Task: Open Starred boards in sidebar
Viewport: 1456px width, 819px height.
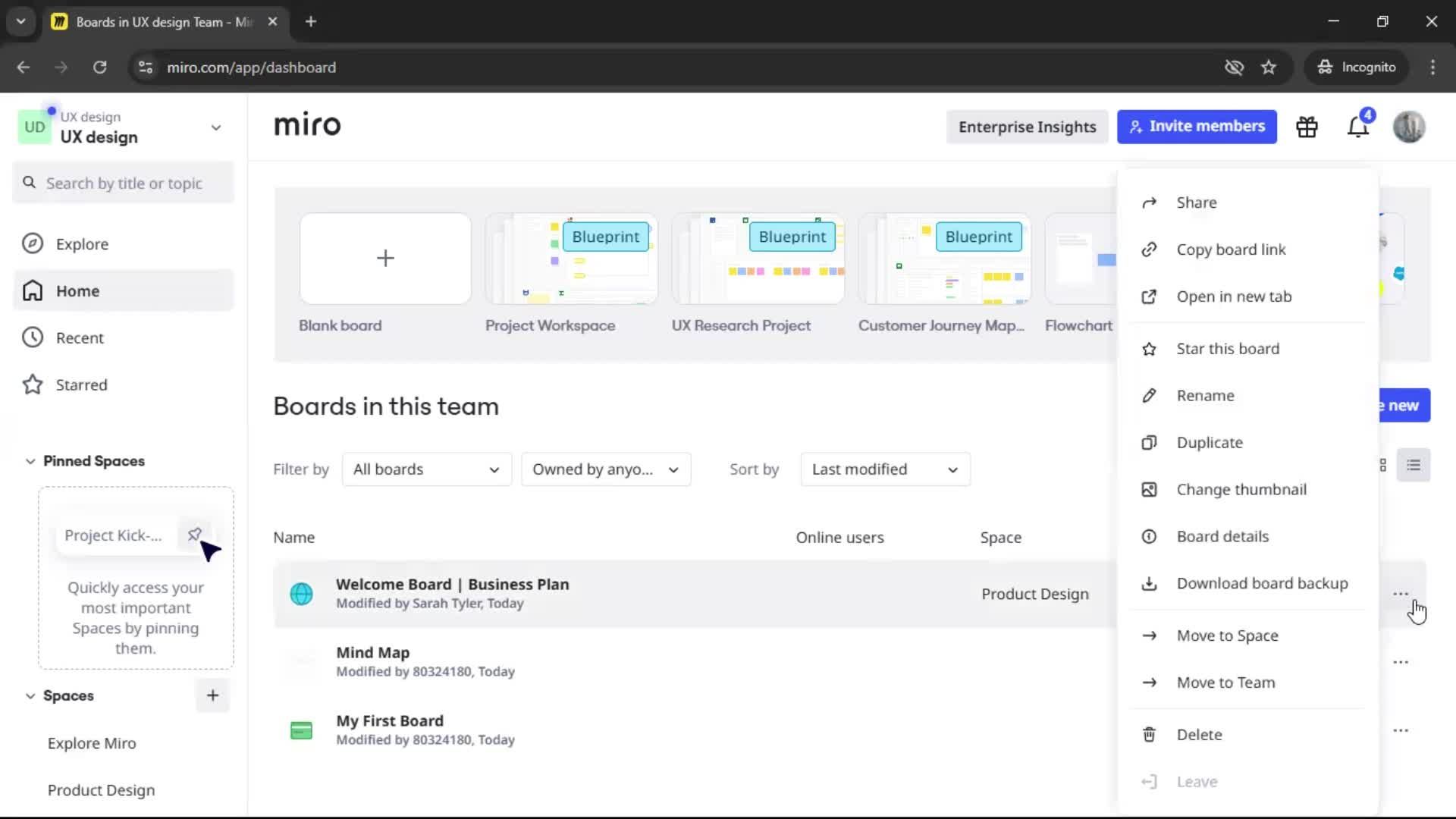Action: click(124, 385)
